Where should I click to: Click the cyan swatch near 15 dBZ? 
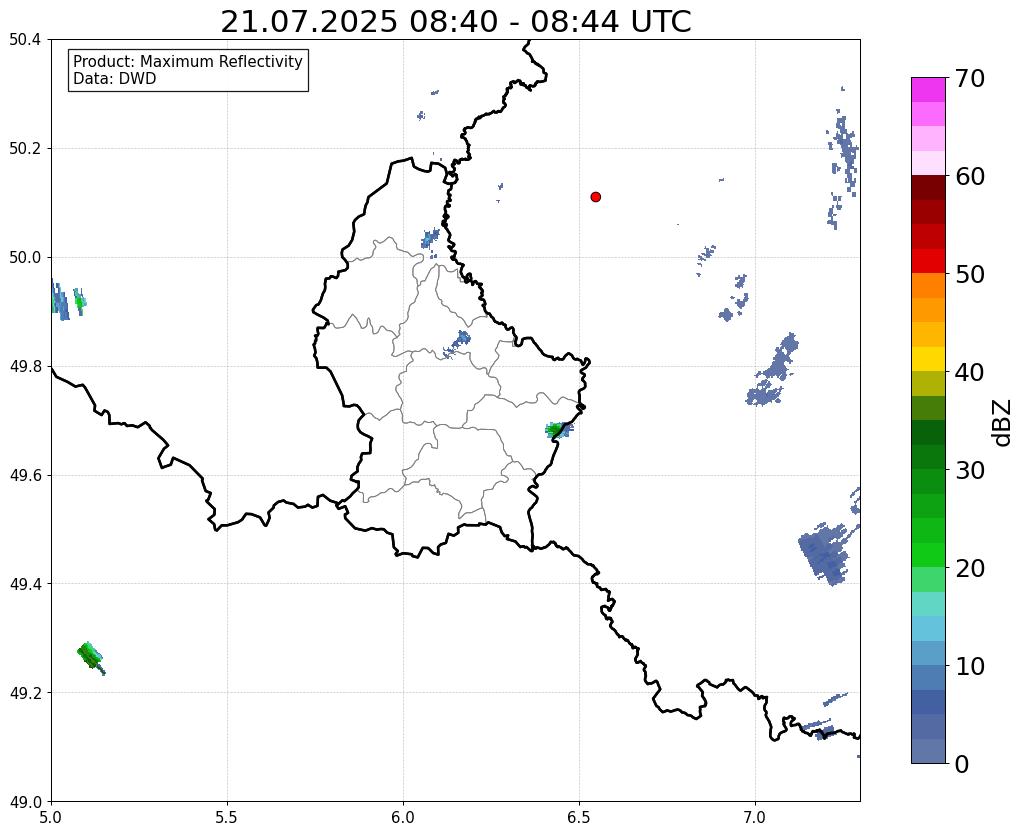[x=928, y=628]
